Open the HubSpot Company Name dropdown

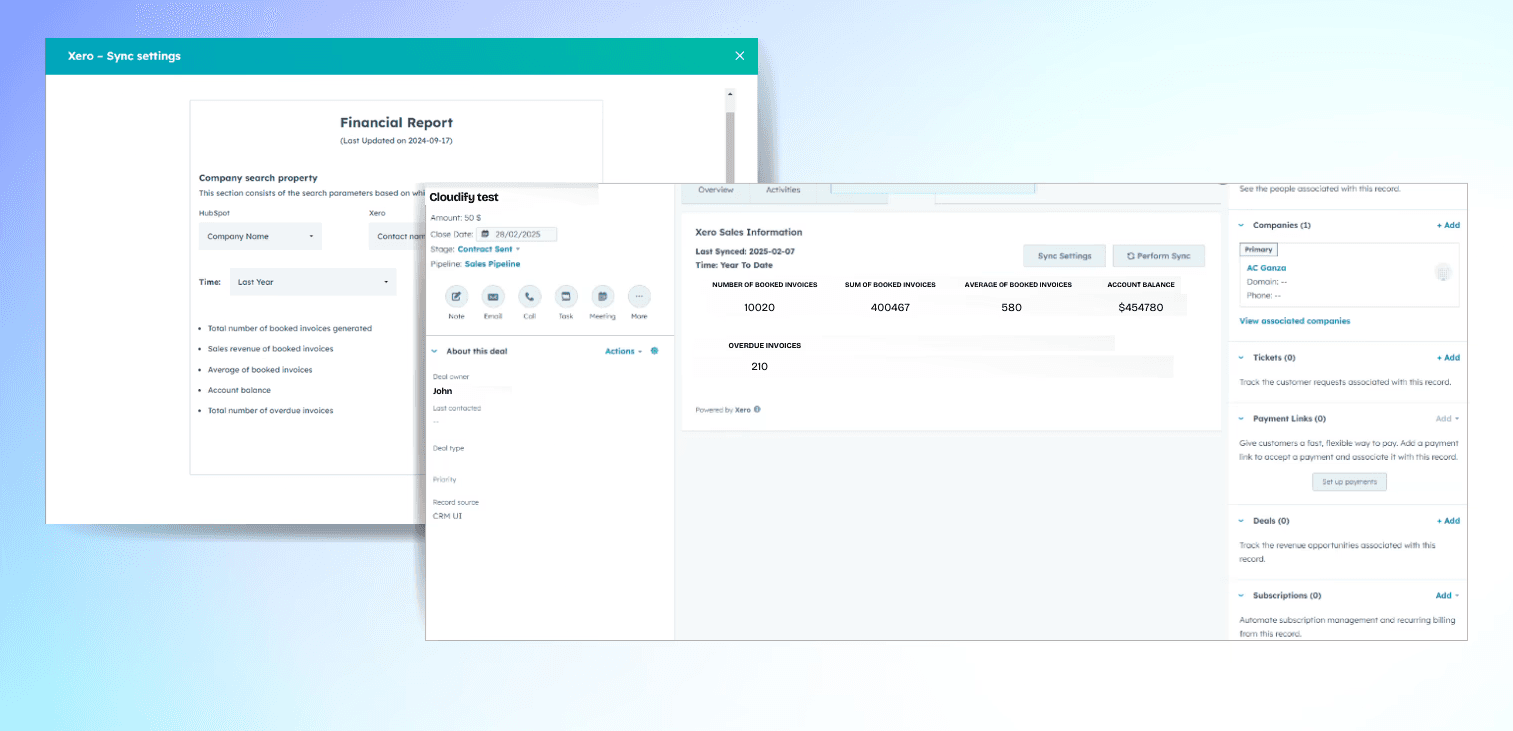coord(260,237)
